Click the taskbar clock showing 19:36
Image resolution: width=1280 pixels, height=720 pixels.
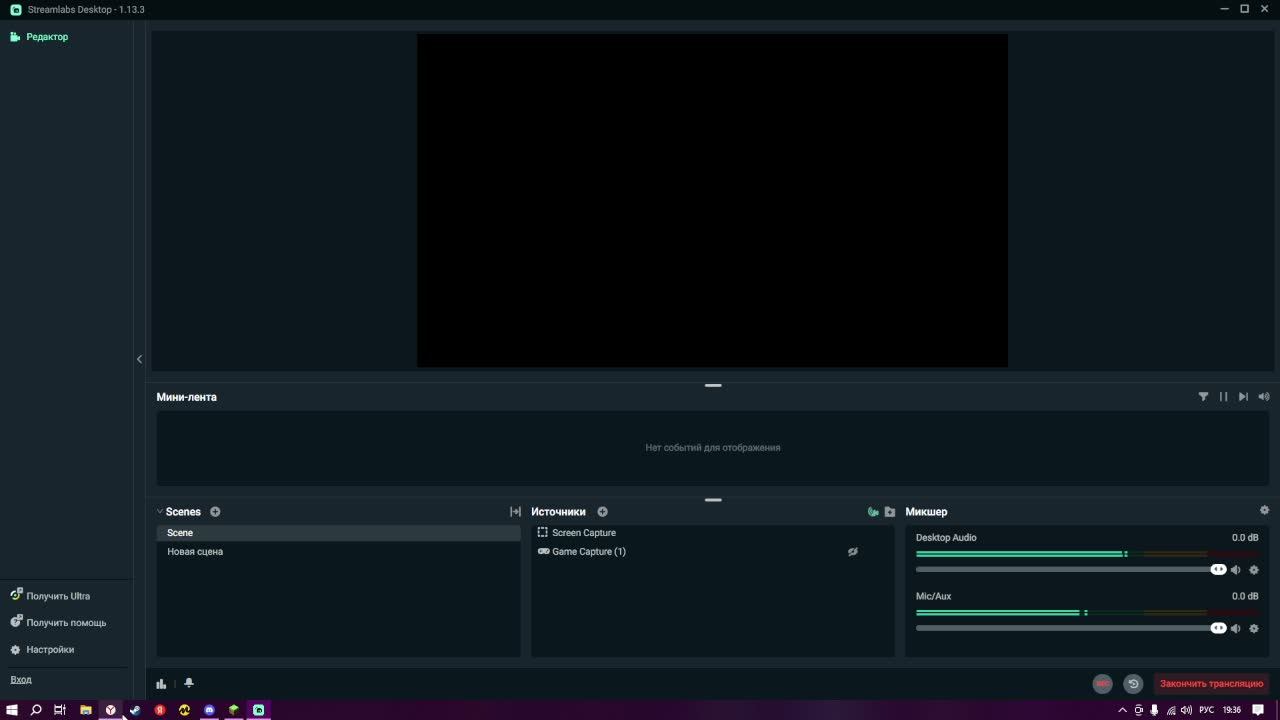pos(1232,710)
